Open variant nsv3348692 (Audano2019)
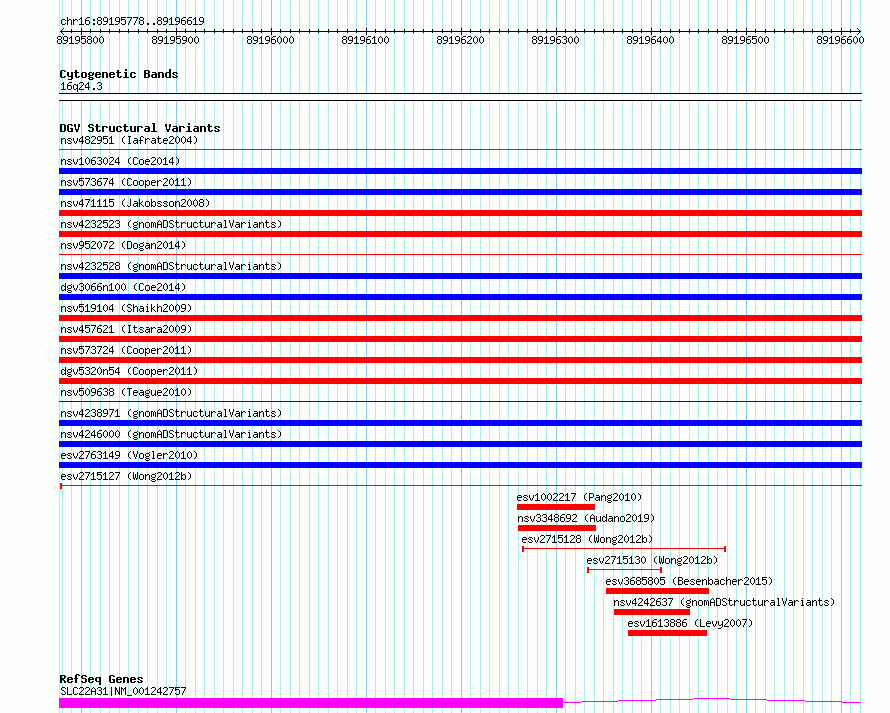The image size is (890, 713). point(586,518)
